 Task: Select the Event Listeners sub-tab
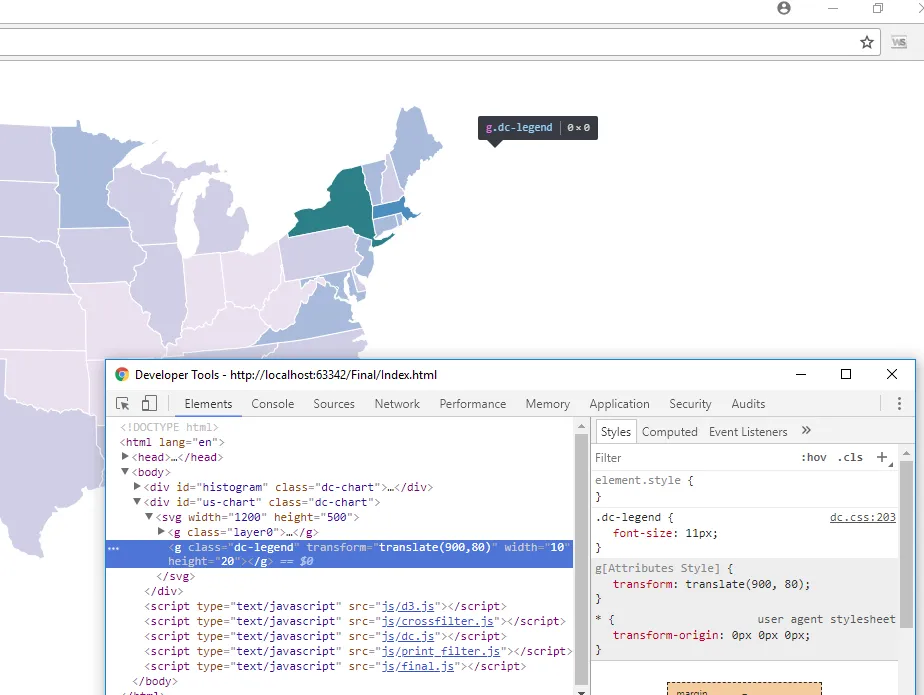(748, 432)
